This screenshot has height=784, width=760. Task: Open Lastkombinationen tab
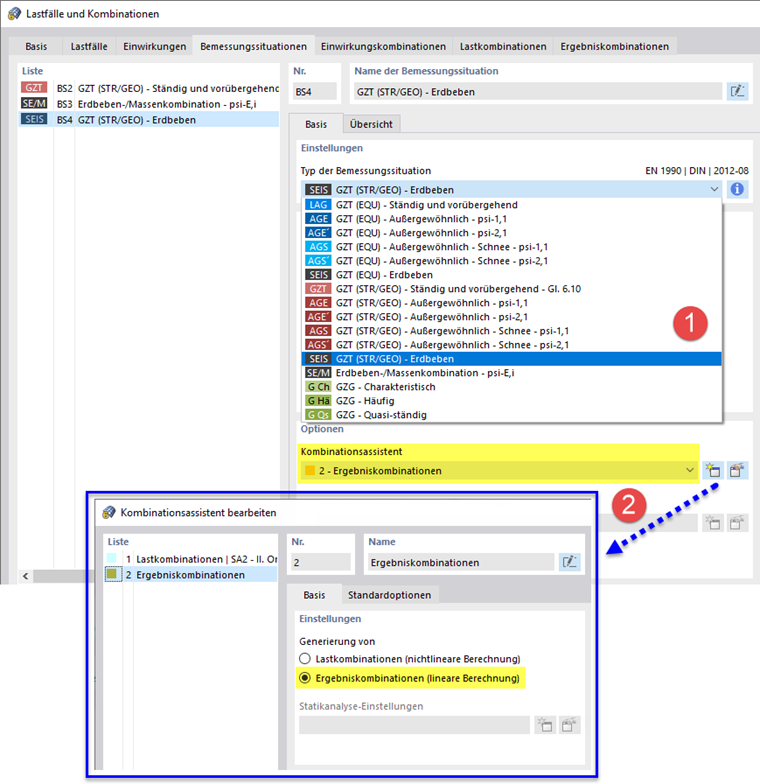click(503, 46)
